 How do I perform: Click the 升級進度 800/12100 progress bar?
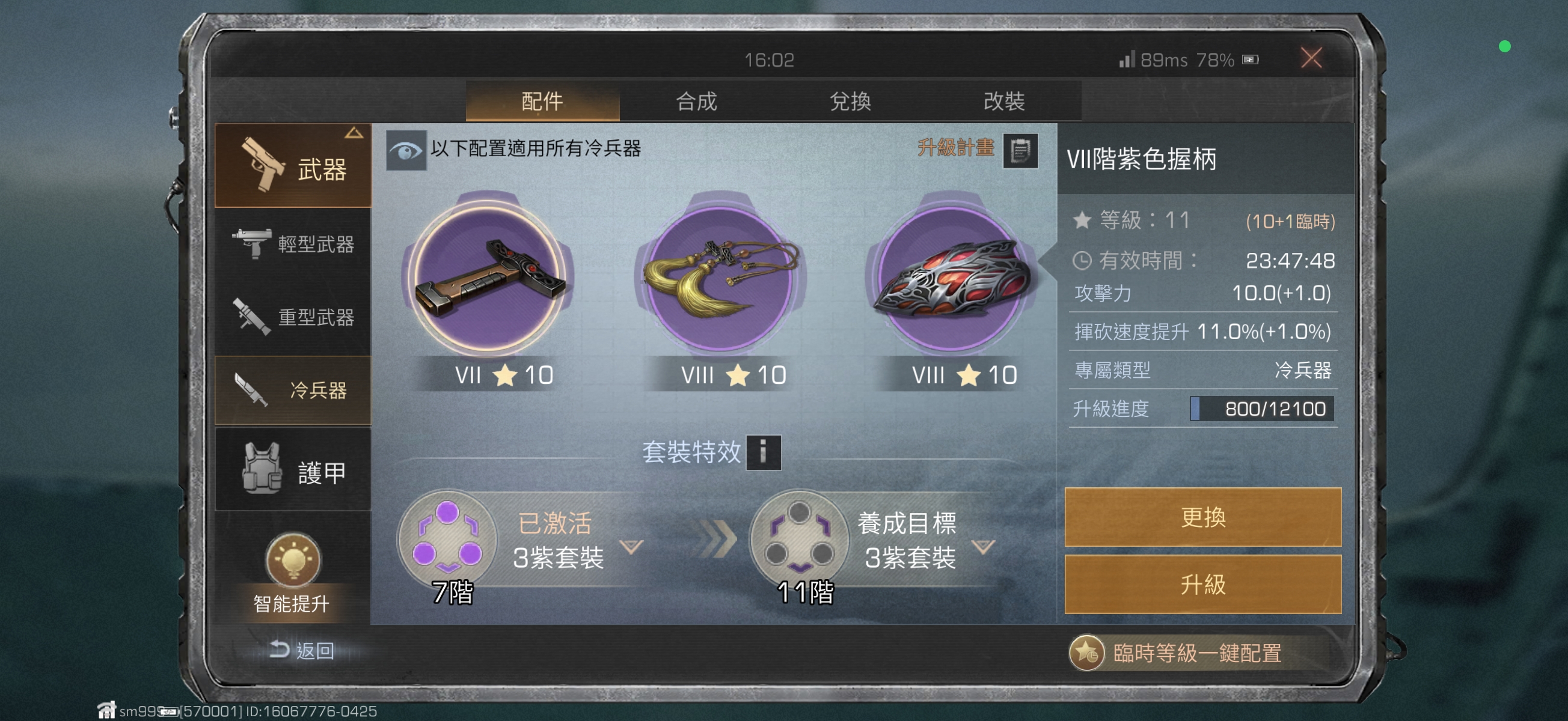click(x=1261, y=409)
